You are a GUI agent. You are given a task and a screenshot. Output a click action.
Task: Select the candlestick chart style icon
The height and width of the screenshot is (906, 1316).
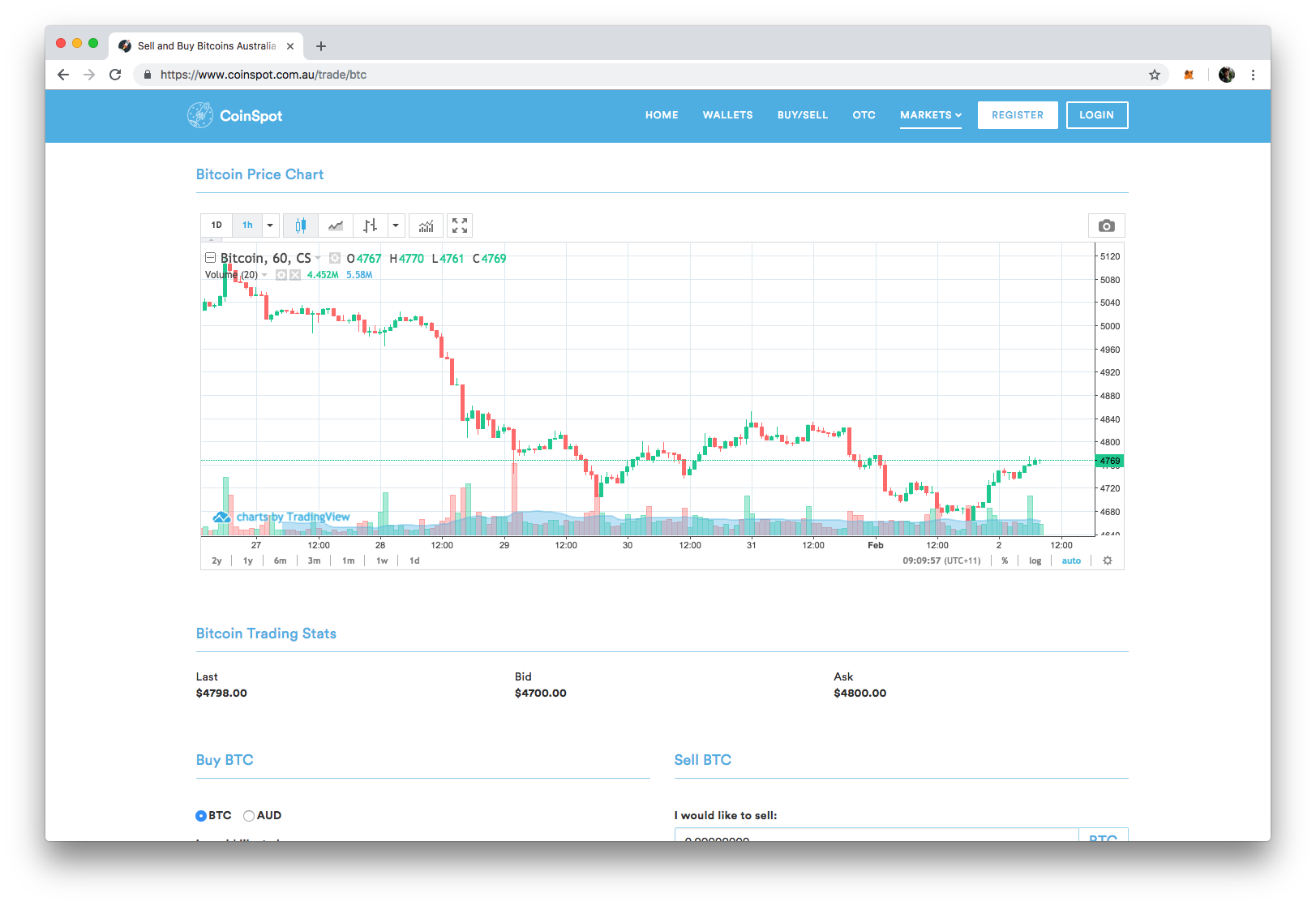301,225
